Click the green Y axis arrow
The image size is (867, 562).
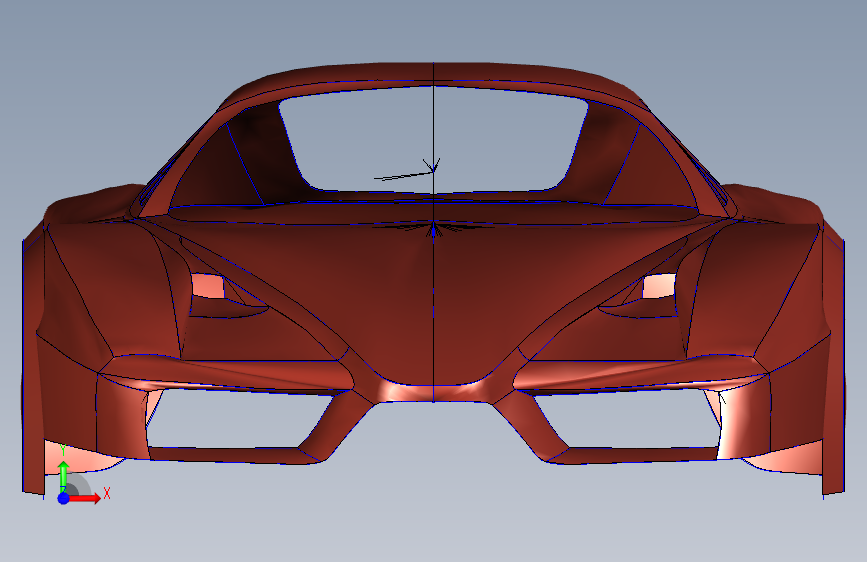(64, 474)
